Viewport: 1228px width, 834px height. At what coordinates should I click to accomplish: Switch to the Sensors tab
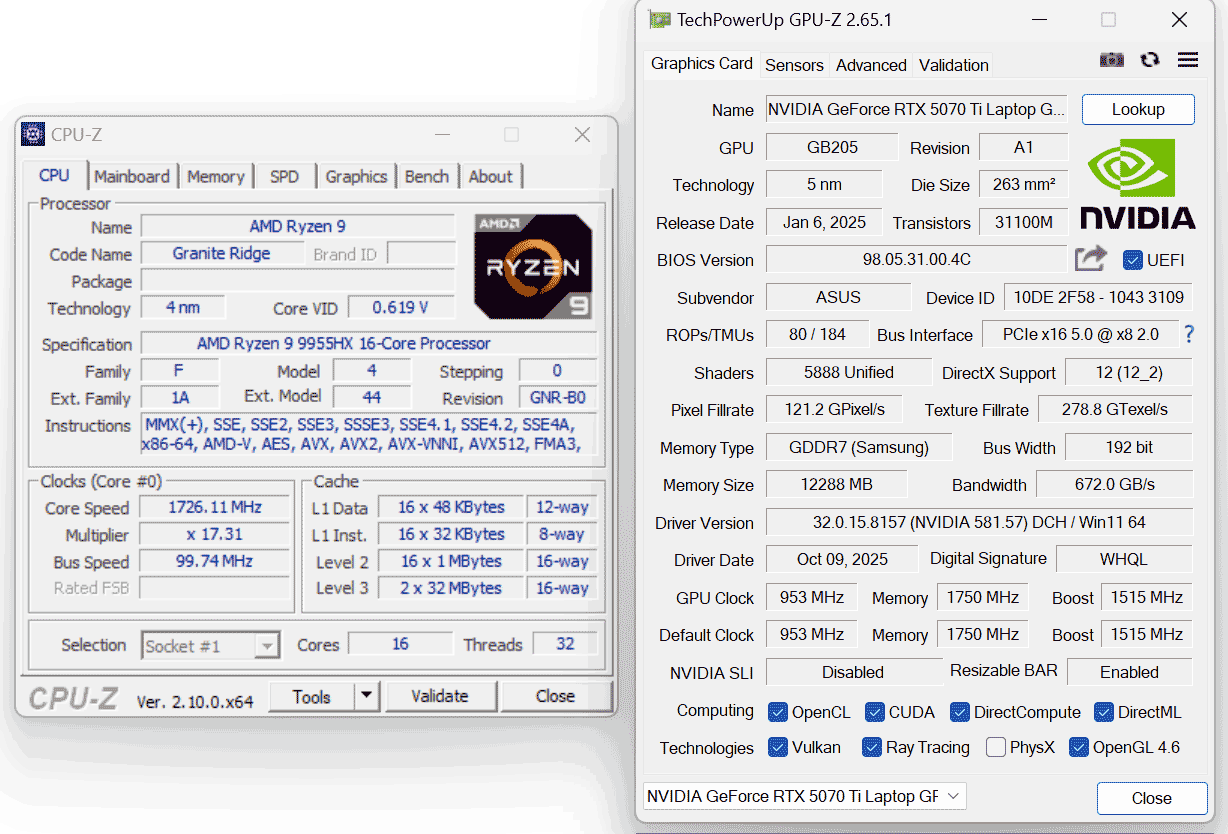tap(794, 65)
